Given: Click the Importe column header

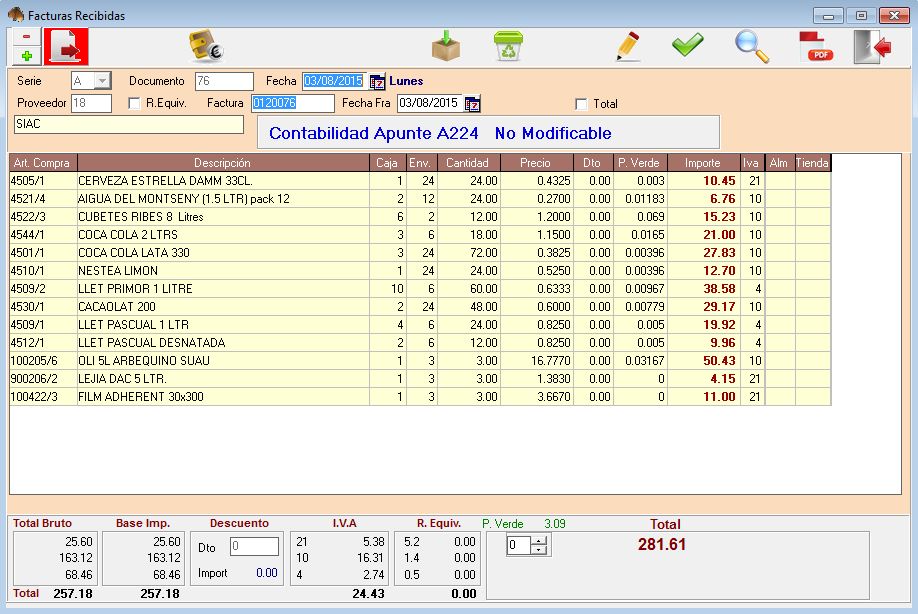Looking at the screenshot, I should coord(702,162).
